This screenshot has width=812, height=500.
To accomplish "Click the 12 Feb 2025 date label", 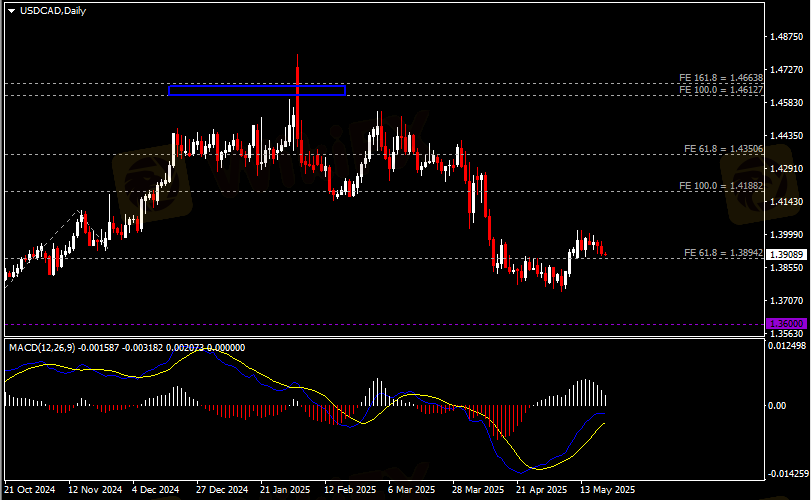I will (350, 489).
